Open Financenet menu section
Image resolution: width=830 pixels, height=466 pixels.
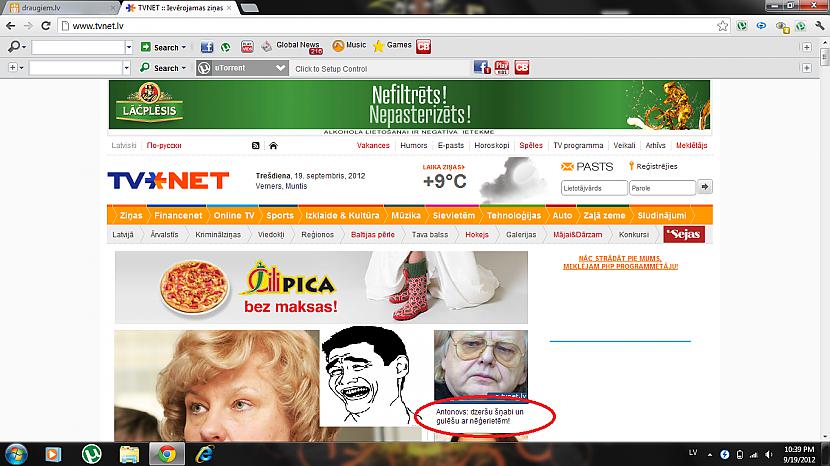tap(178, 216)
